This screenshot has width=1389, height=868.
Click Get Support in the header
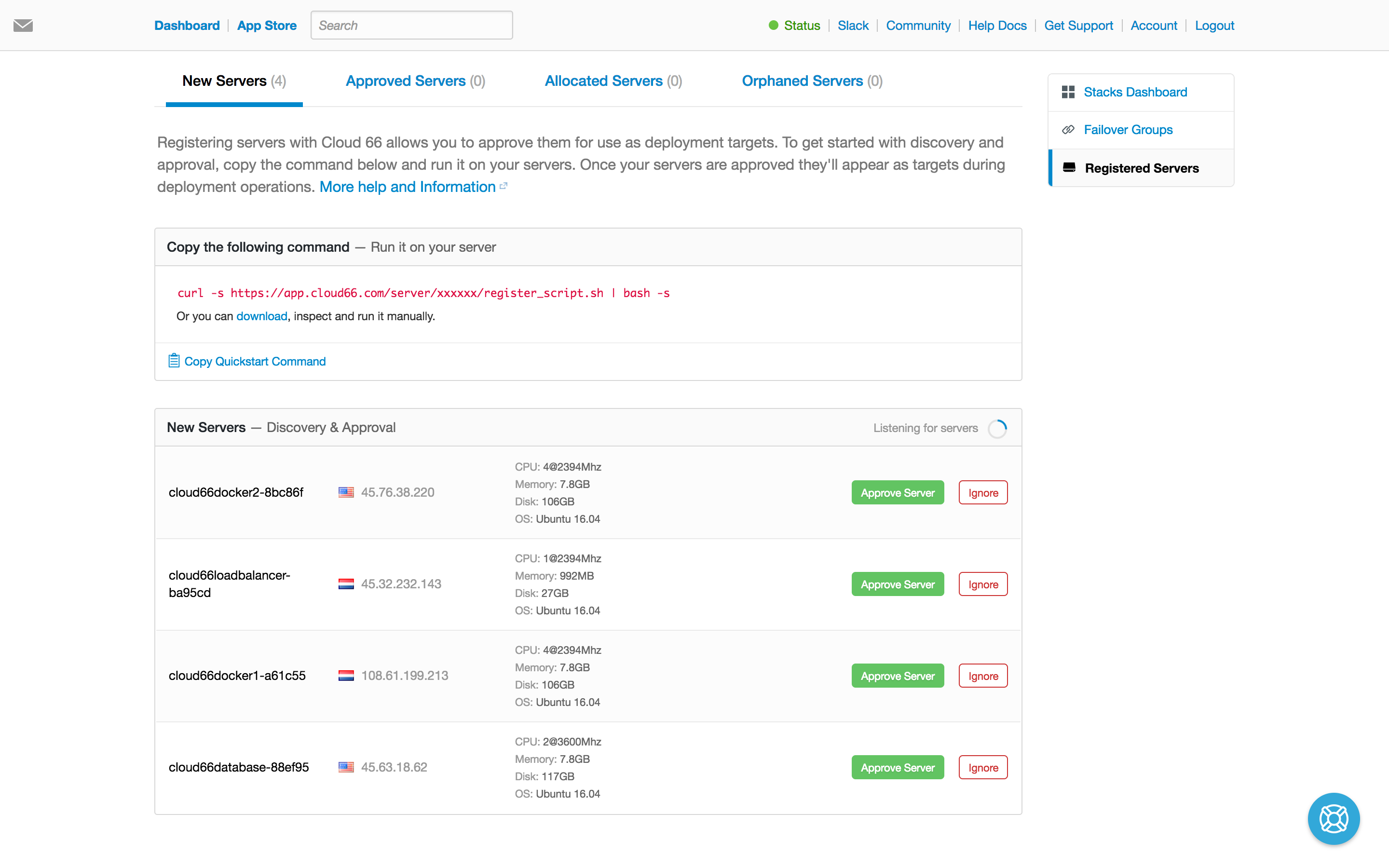tap(1078, 25)
